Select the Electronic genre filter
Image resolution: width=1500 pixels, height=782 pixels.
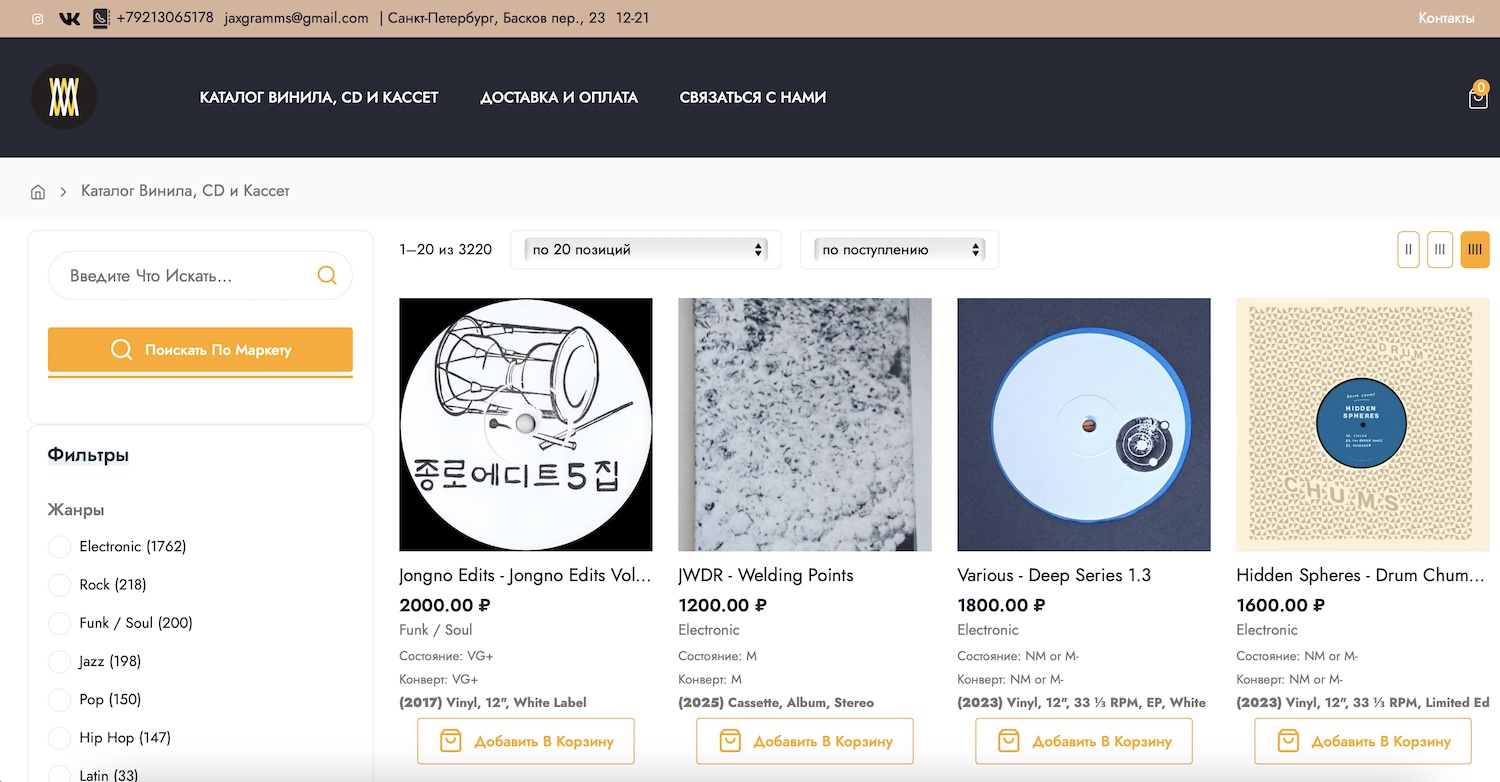click(60, 547)
